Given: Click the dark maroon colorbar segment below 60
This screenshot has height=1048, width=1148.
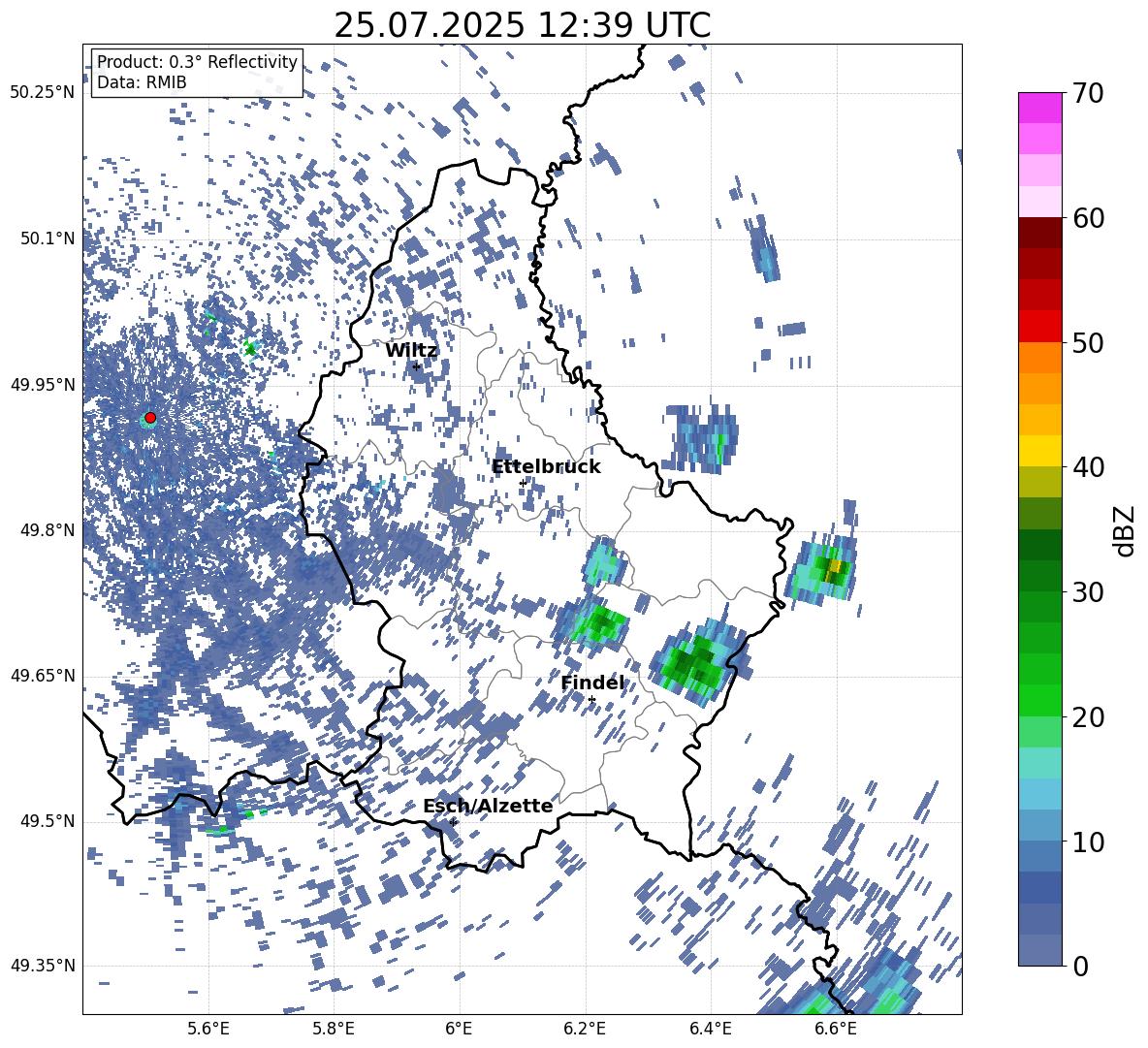Looking at the screenshot, I should click(1039, 233).
